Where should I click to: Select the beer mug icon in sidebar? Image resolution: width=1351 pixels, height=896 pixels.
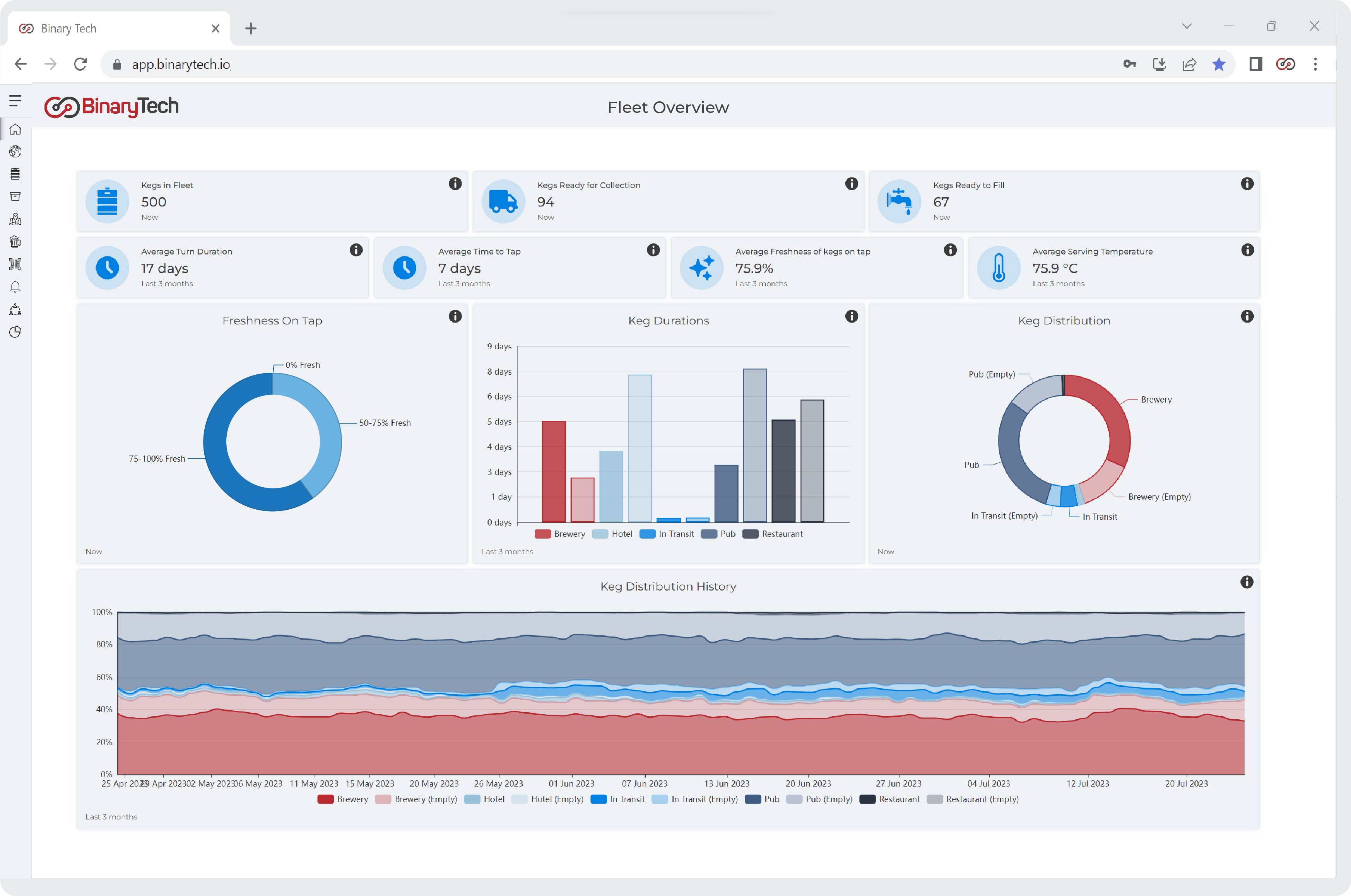(x=15, y=241)
